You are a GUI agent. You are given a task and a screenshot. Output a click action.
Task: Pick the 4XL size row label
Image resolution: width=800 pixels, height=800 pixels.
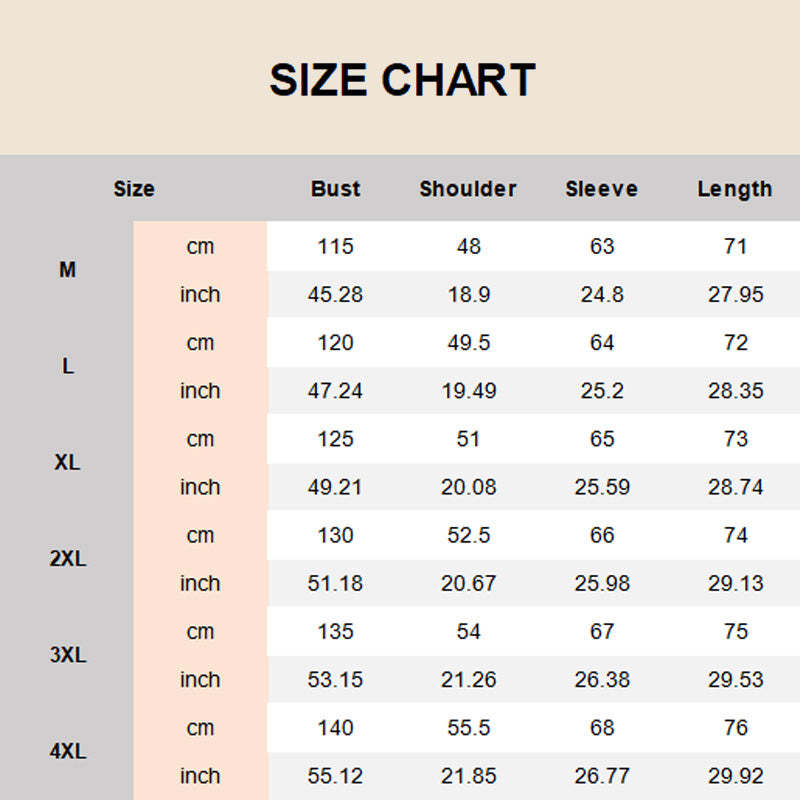click(x=67, y=751)
